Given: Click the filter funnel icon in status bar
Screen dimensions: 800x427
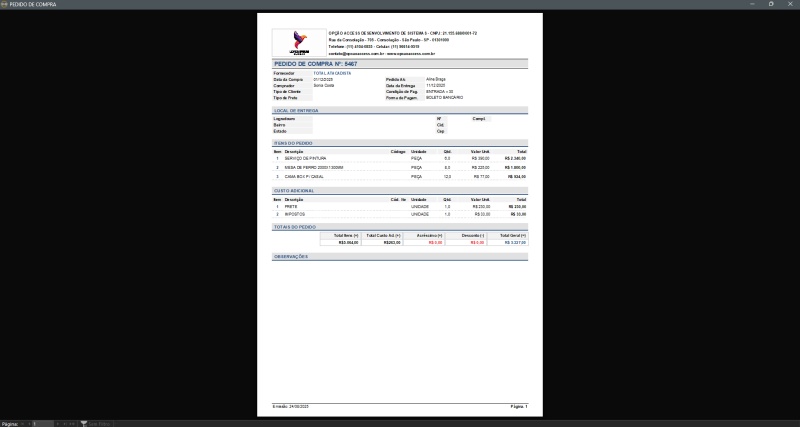Looking at the screenshot, I should tap(84, 423).
